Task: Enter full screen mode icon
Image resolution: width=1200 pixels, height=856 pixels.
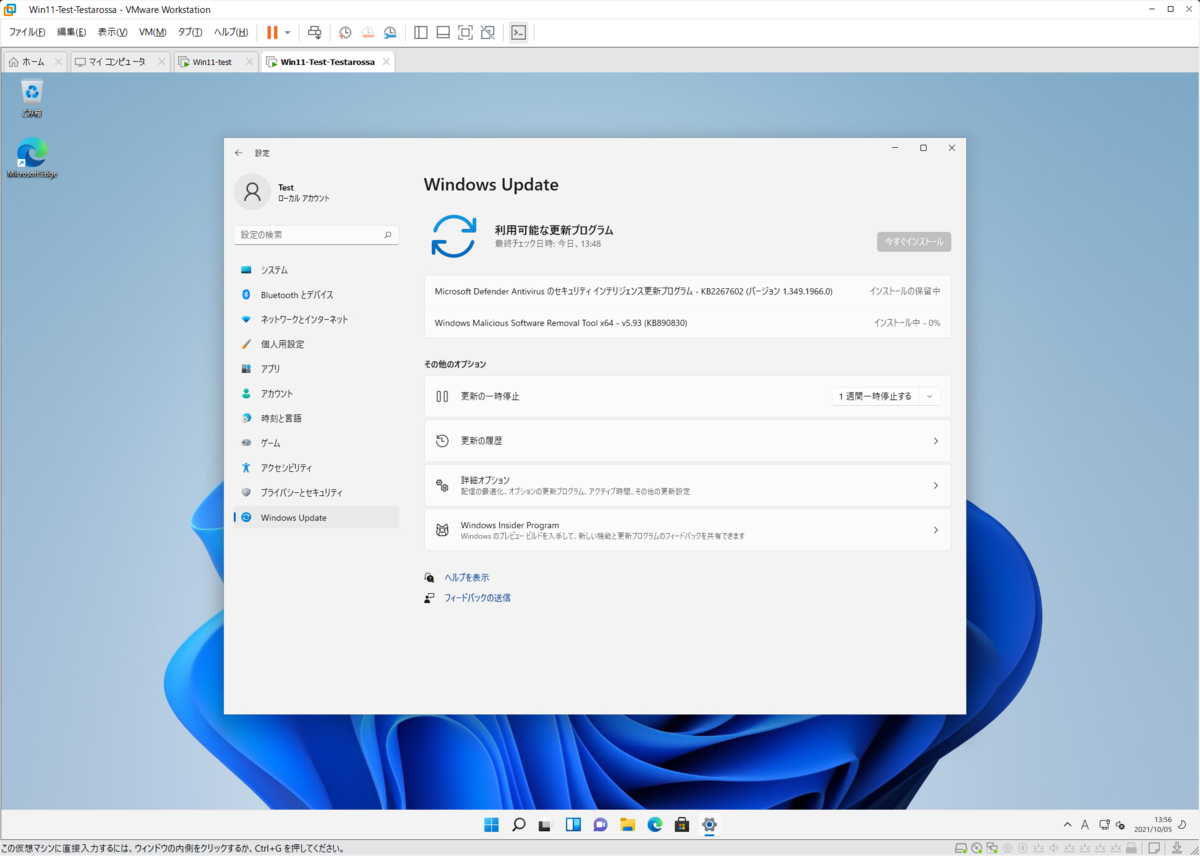Action: pos(465,32)
